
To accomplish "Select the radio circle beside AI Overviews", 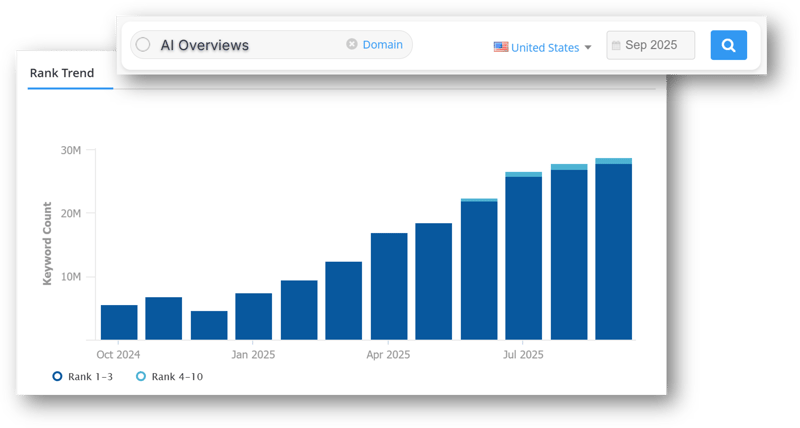I will pos(142,45).
